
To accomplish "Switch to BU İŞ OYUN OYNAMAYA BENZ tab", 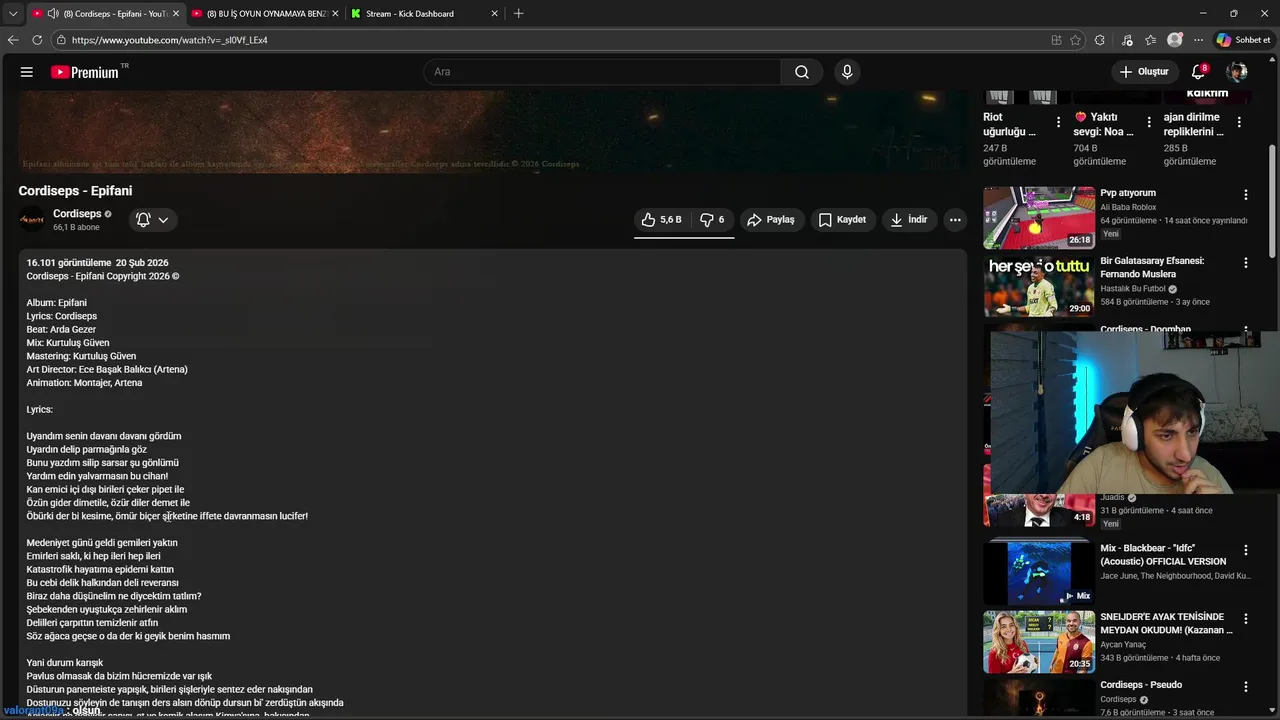I will click(x=265, y=14).
